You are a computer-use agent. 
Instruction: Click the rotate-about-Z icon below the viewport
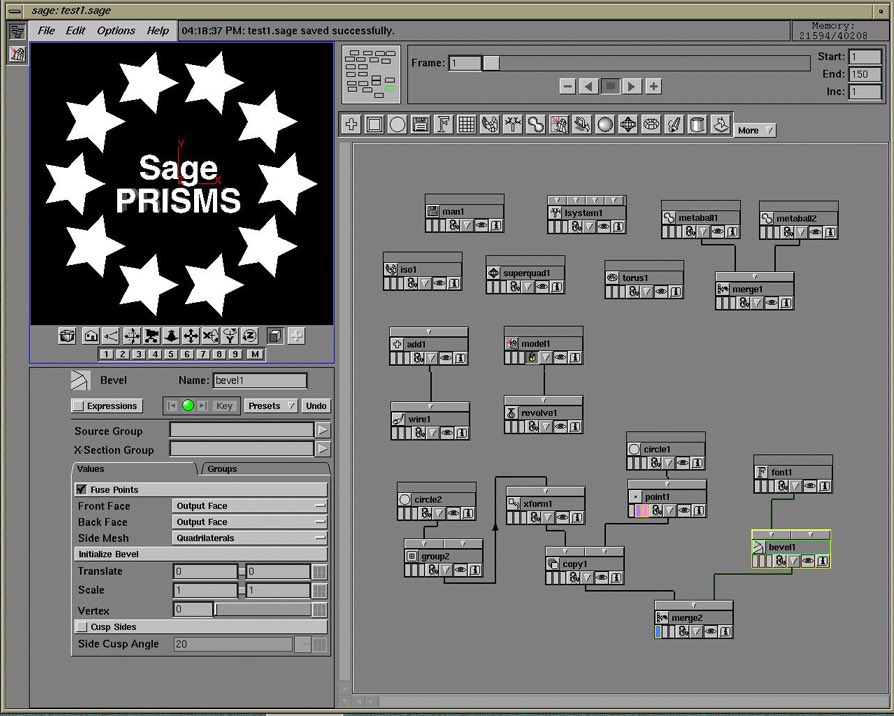250,336
